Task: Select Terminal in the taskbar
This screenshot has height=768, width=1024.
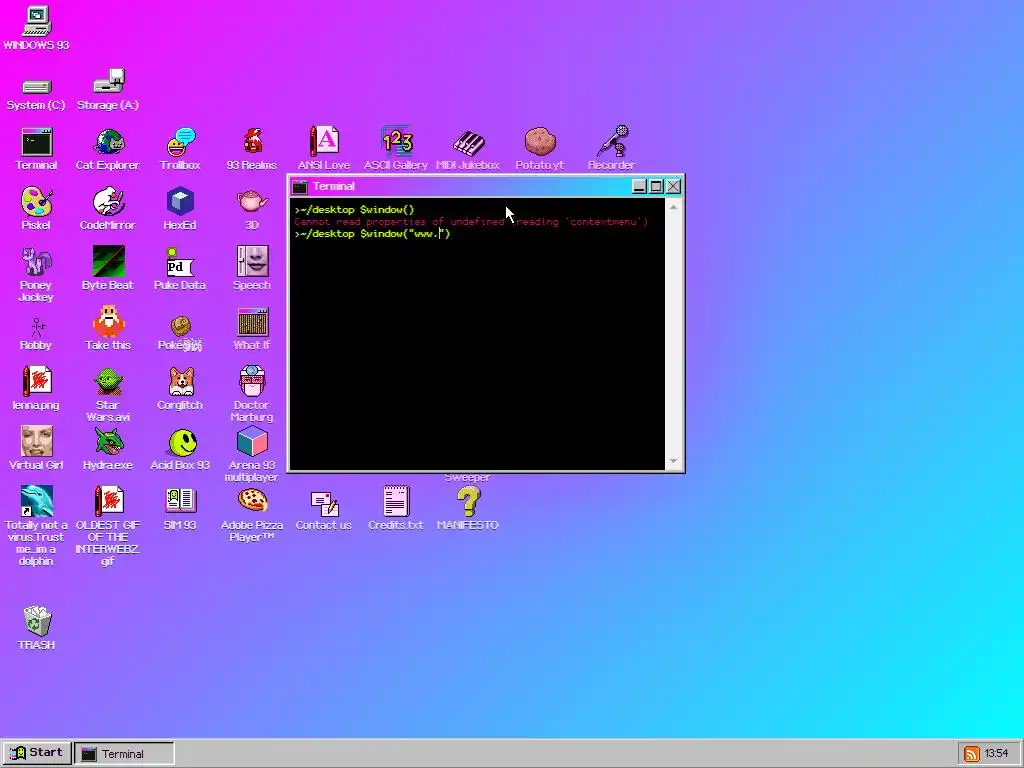Action: [x=124, y=754]
